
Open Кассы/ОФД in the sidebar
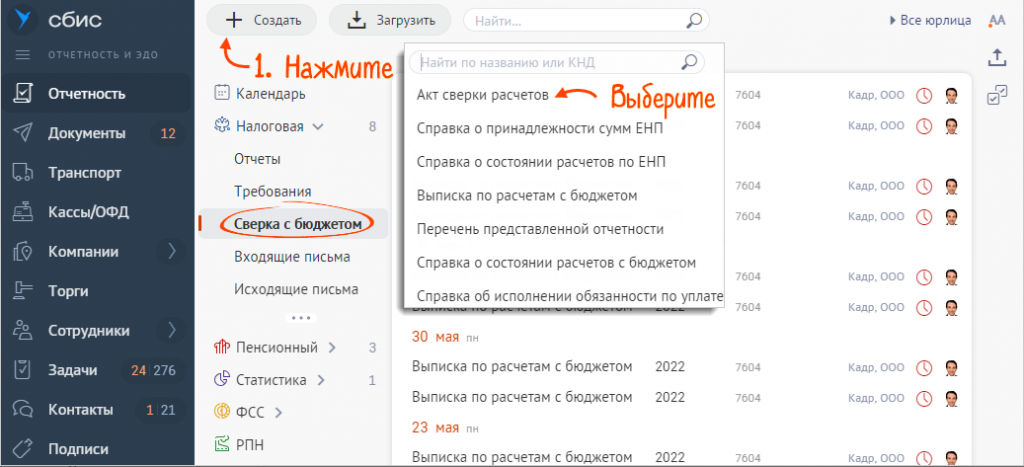tap(88, 212)
